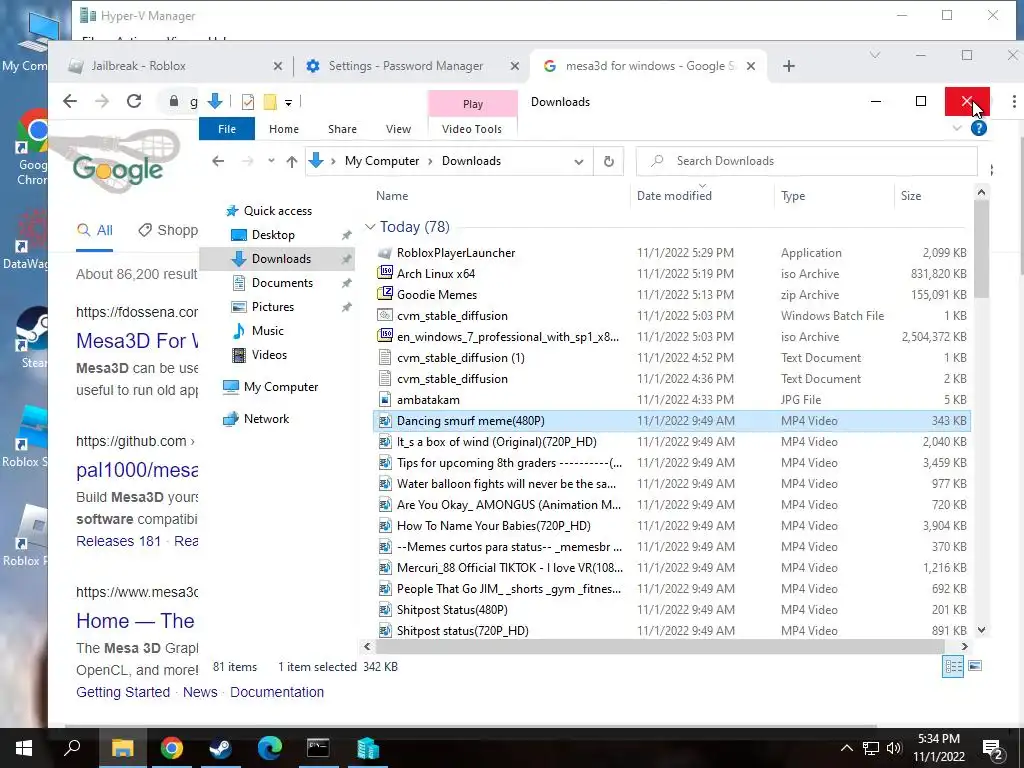Select How To Name Your Babies video

click(671, 526)
